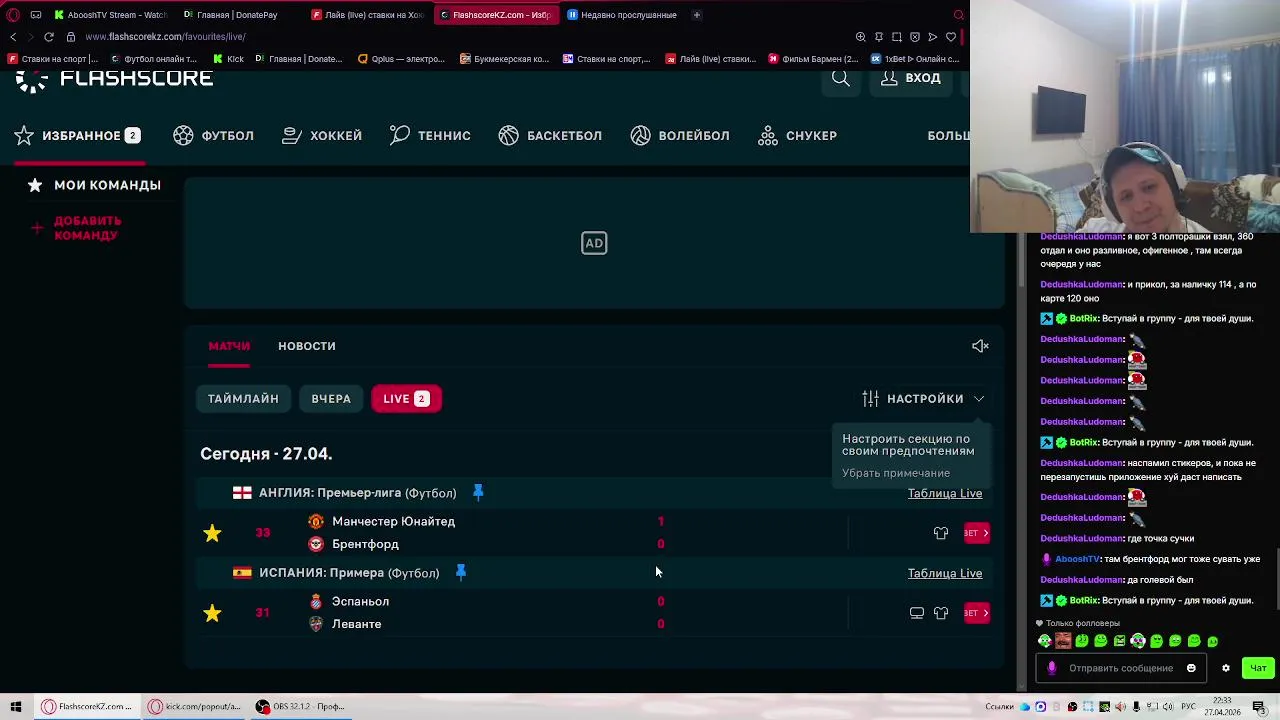Image resolution: width=1280 pixels, height=720 pixels.
Task: Open Windows Start menu
Action: [15, 706]
